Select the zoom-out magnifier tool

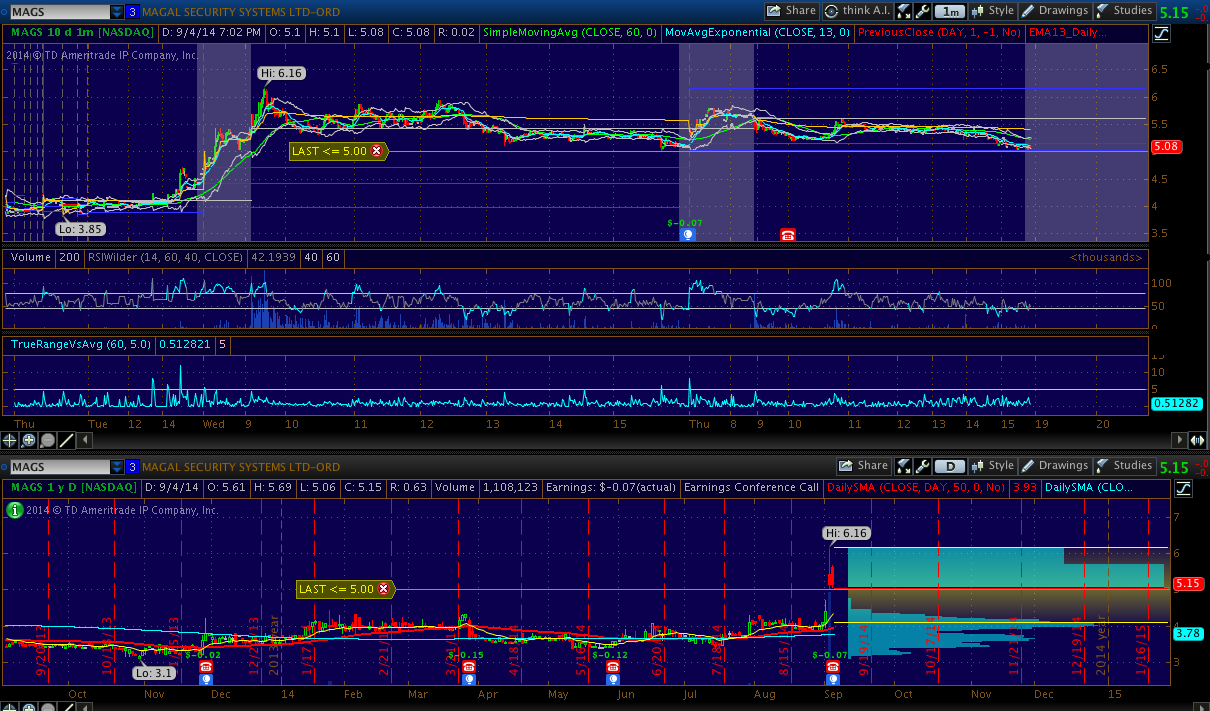48,440
